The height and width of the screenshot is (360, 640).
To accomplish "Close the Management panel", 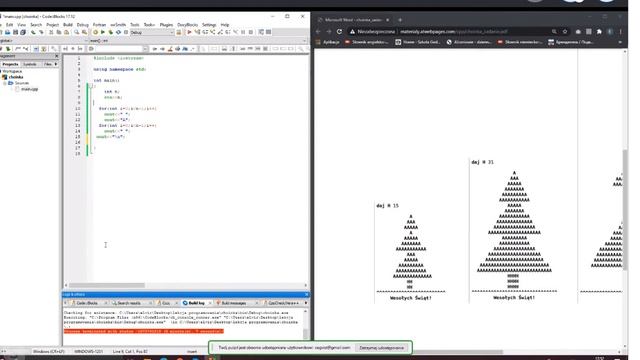I will [56, 56].
